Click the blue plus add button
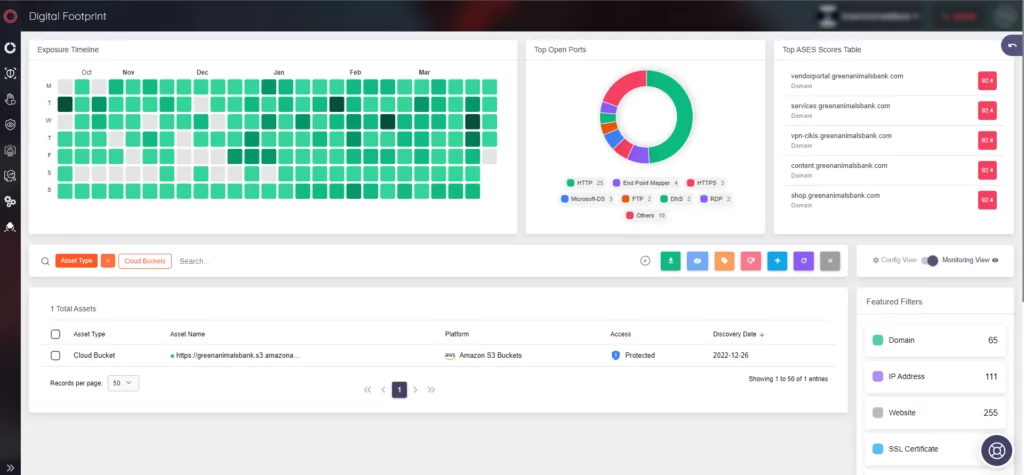The image size is (1024, 475). click(777, 261)
